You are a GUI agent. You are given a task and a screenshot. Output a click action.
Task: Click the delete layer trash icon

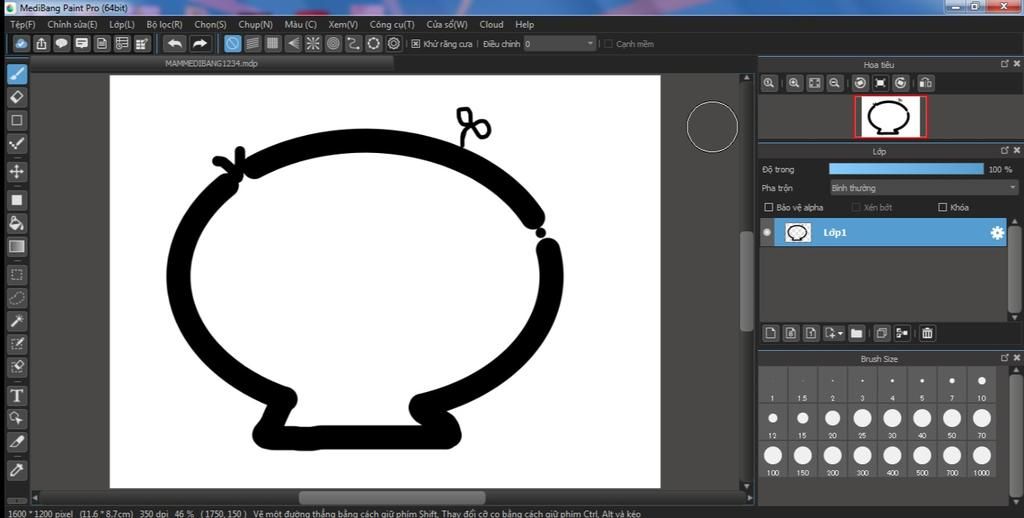coord(927,333)
